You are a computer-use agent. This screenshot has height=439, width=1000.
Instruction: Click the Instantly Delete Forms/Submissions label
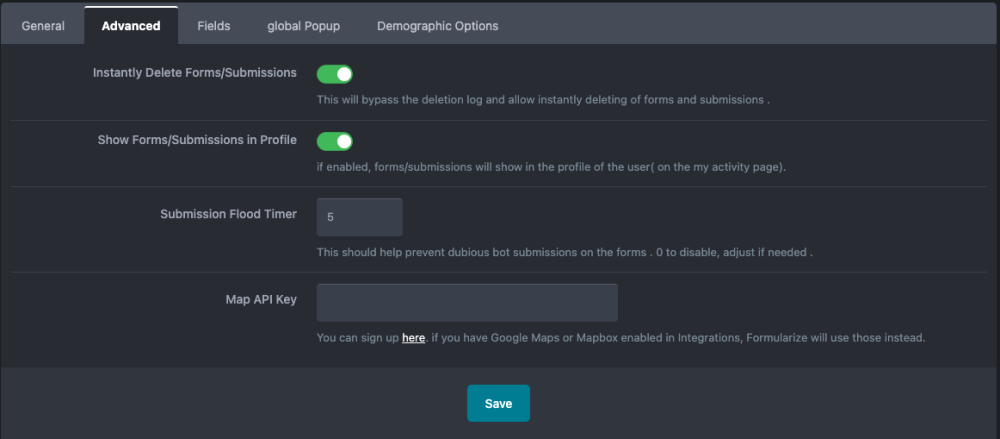click(194, 73)
